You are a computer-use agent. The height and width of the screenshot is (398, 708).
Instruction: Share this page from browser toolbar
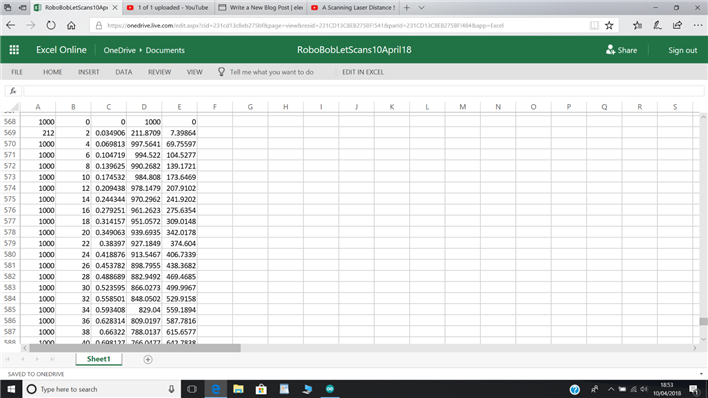pos(677,25)
